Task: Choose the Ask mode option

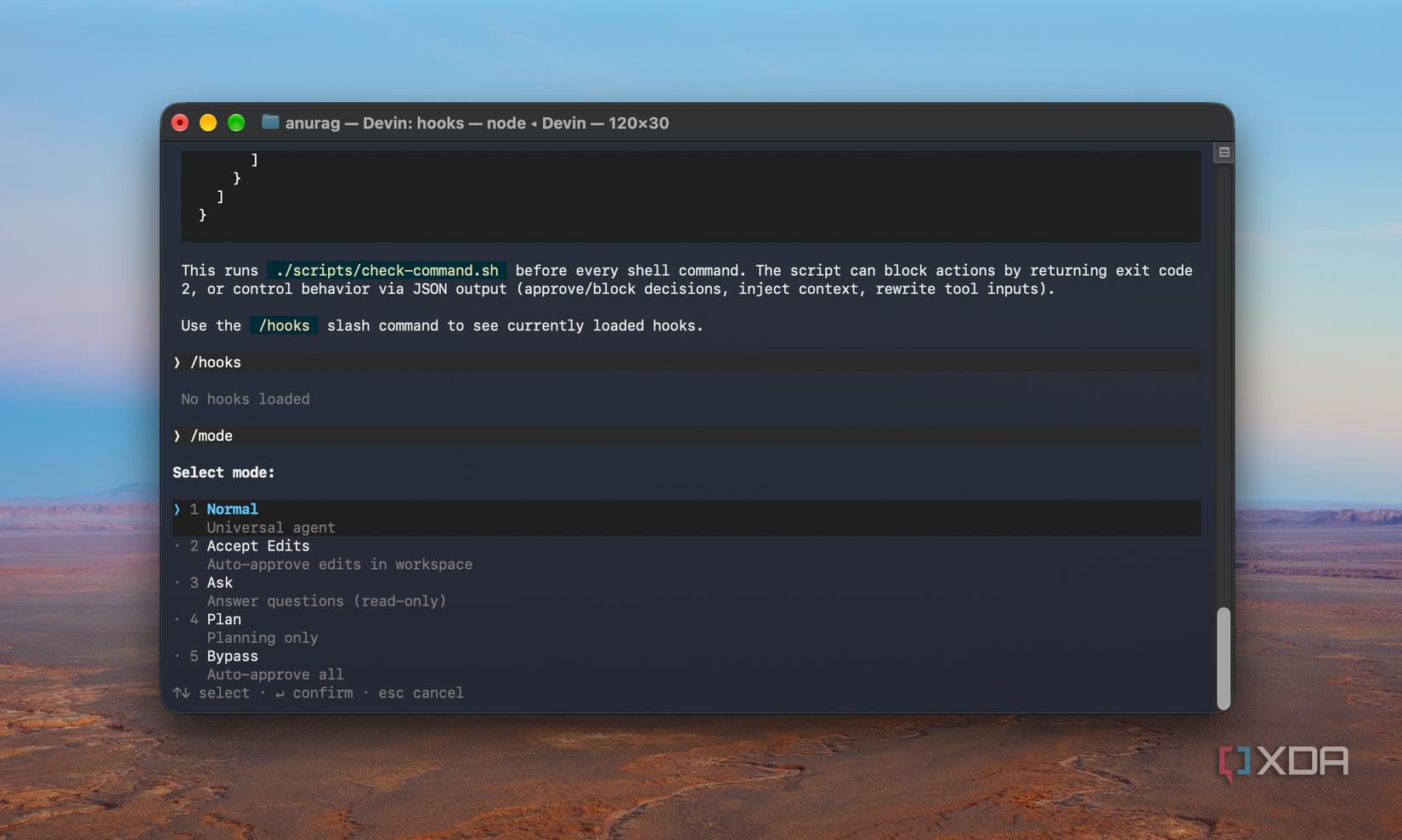Action: [219, 583]
